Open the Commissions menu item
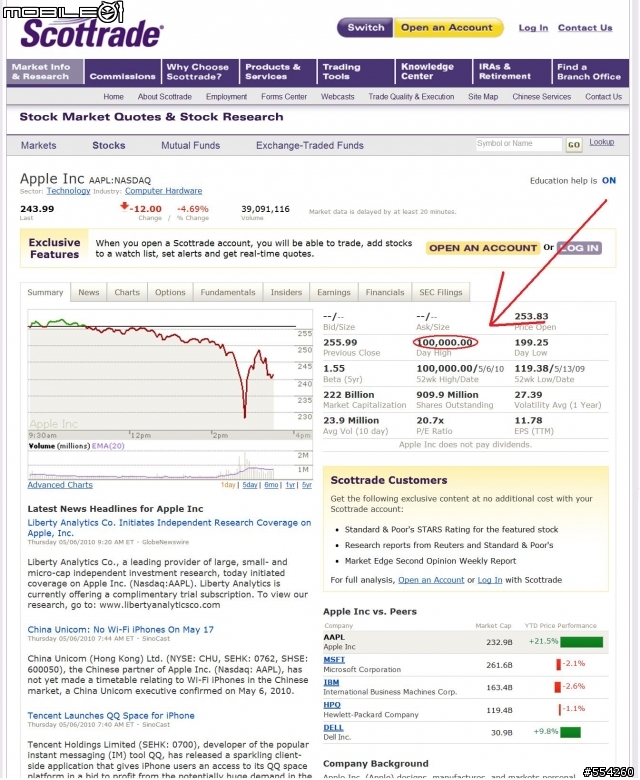Screen dimensions: 640x780 123,72
